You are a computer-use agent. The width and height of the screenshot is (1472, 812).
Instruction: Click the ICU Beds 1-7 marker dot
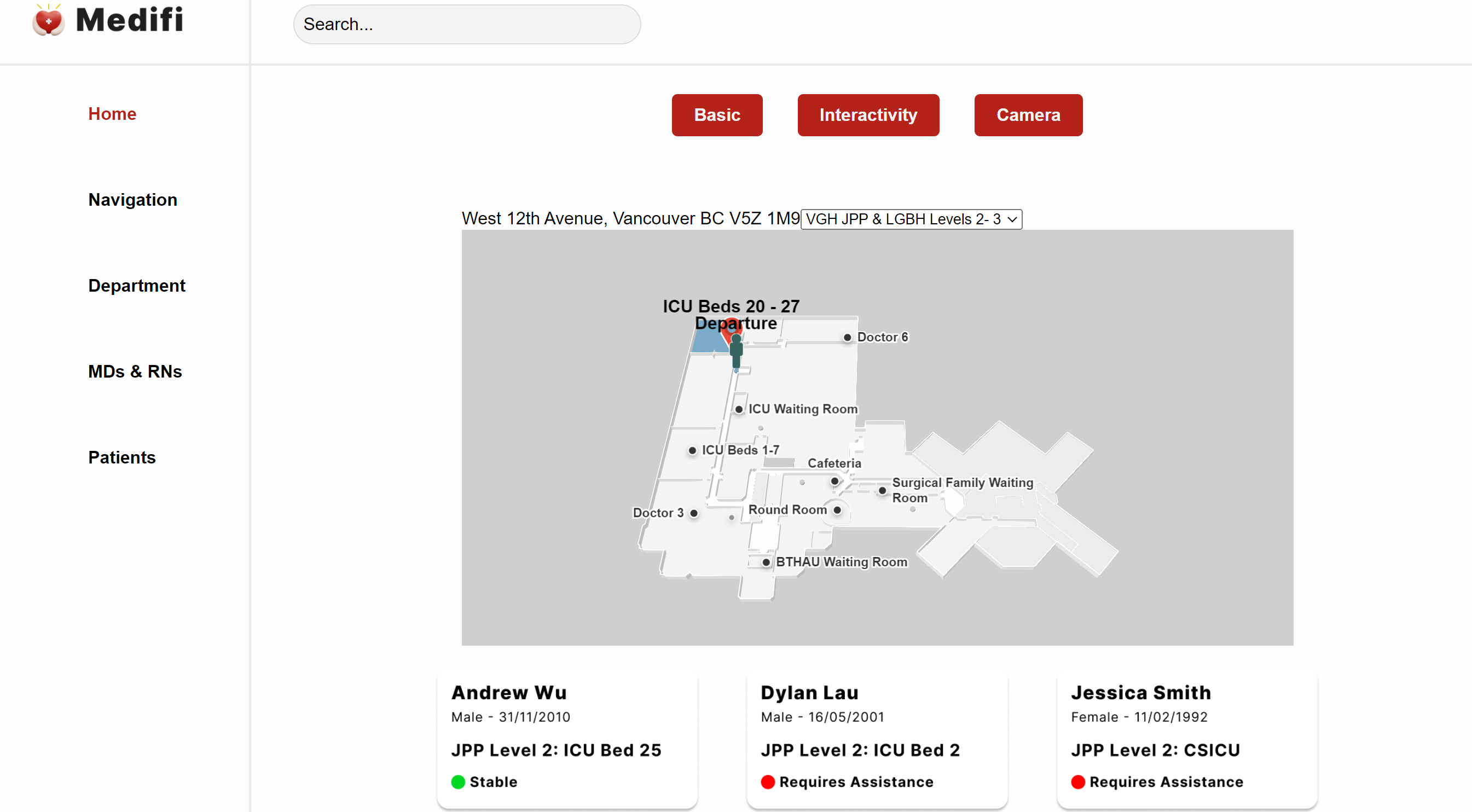692,450
